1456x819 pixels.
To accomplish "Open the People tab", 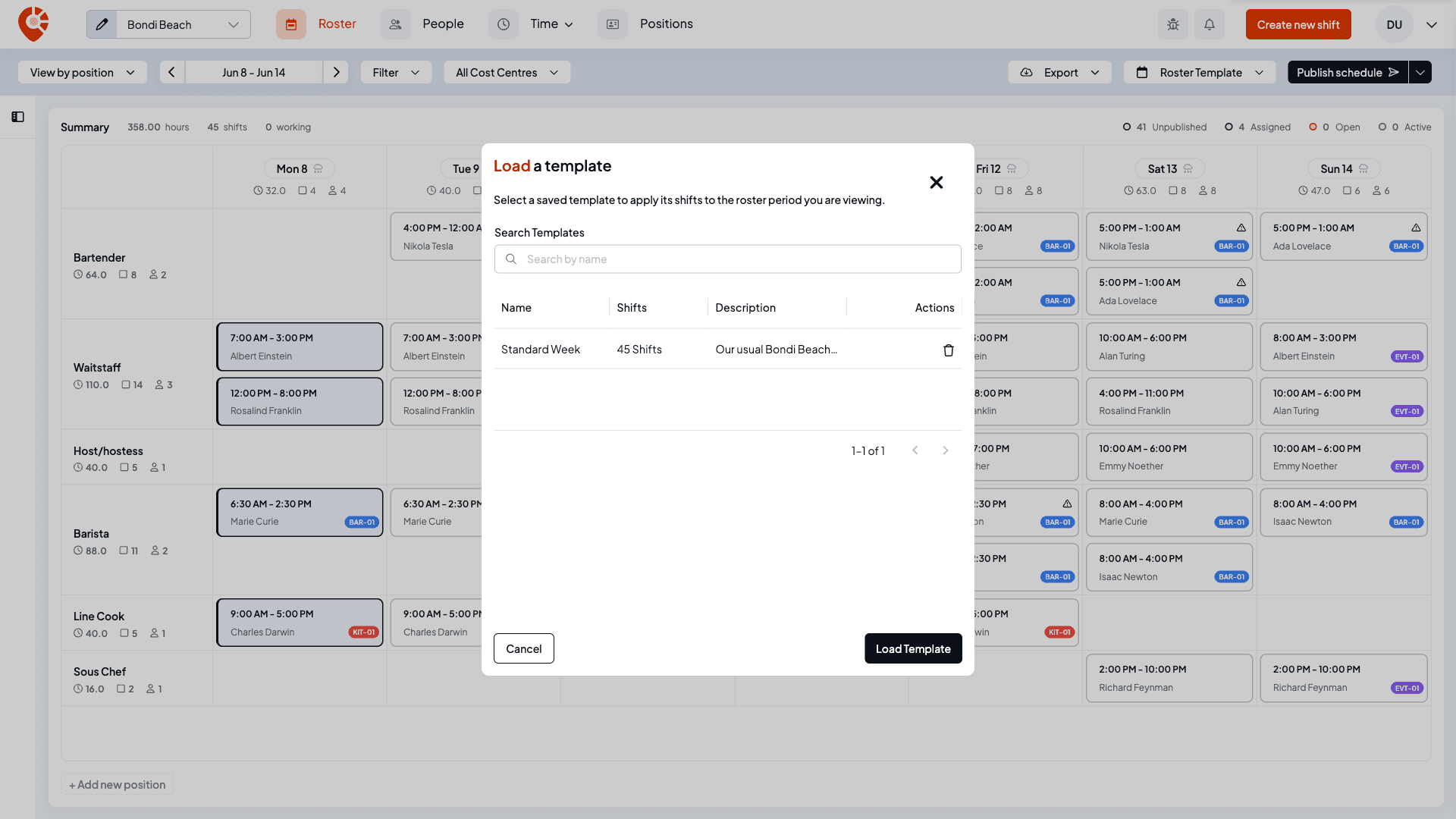I will 443,24.
